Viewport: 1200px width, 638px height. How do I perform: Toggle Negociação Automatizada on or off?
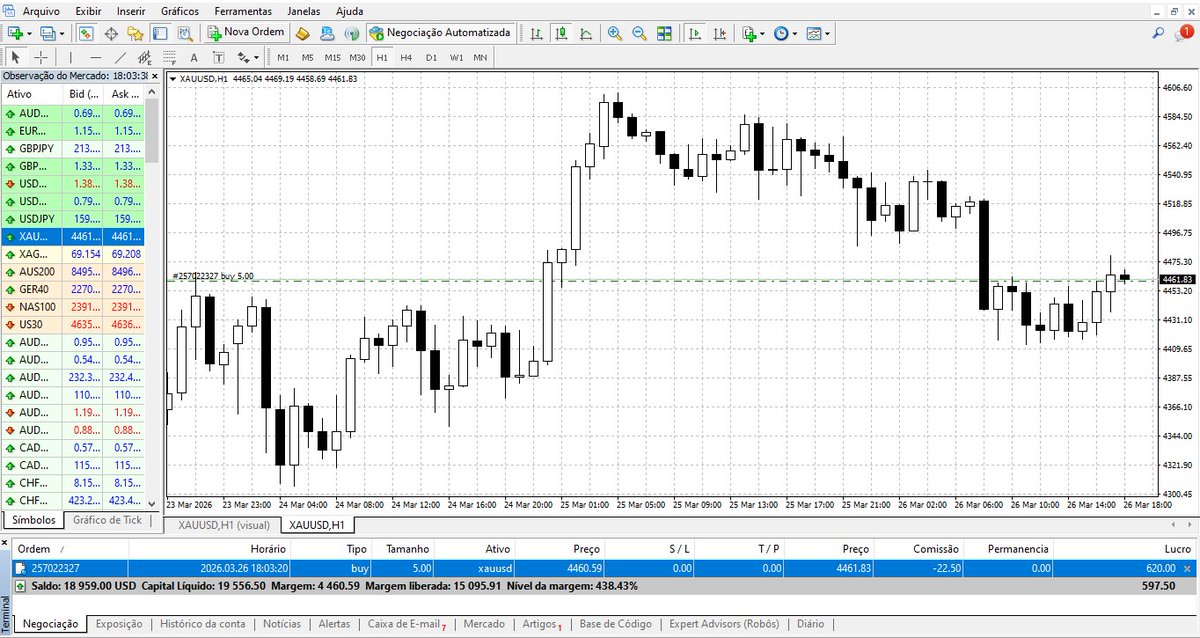click(x=441, y=33)
